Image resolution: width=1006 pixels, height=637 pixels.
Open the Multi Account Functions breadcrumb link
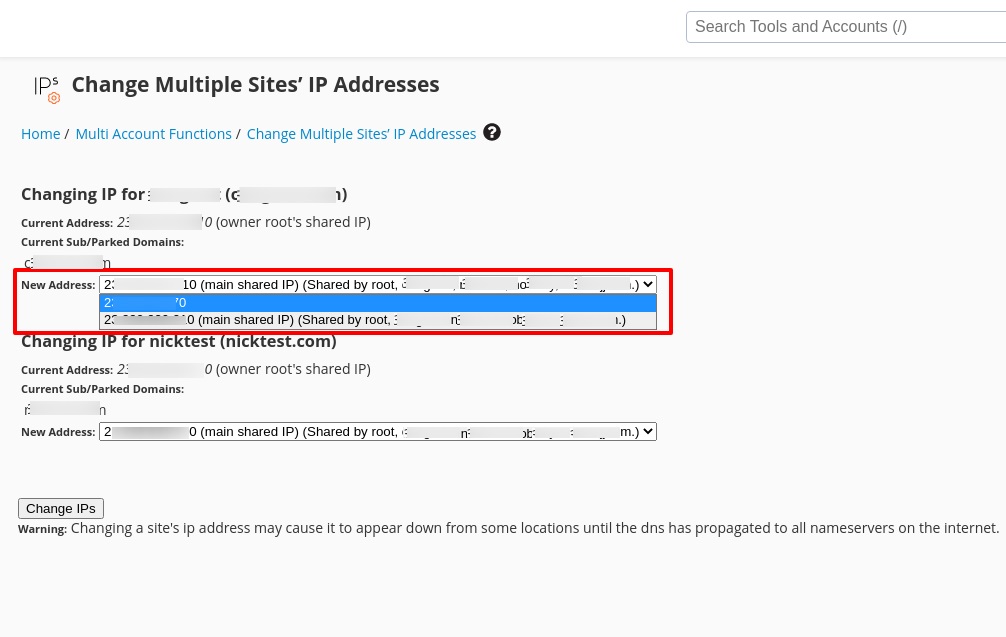154,134
